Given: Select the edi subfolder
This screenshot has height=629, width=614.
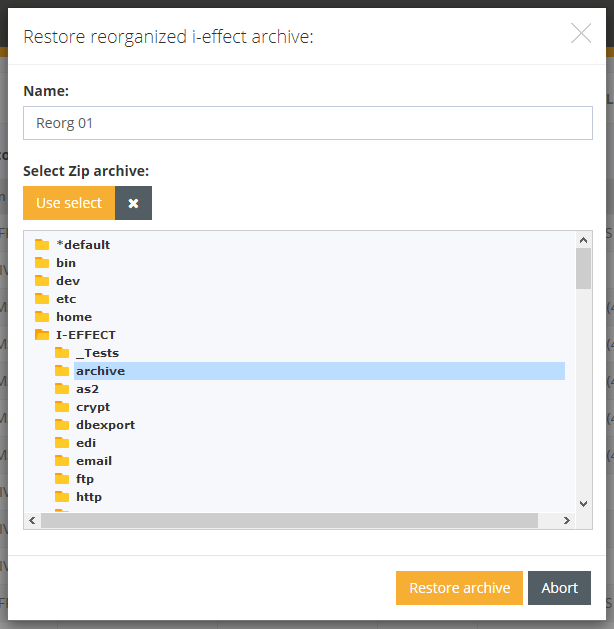Looking at the screenshot, I should (86, 443).
